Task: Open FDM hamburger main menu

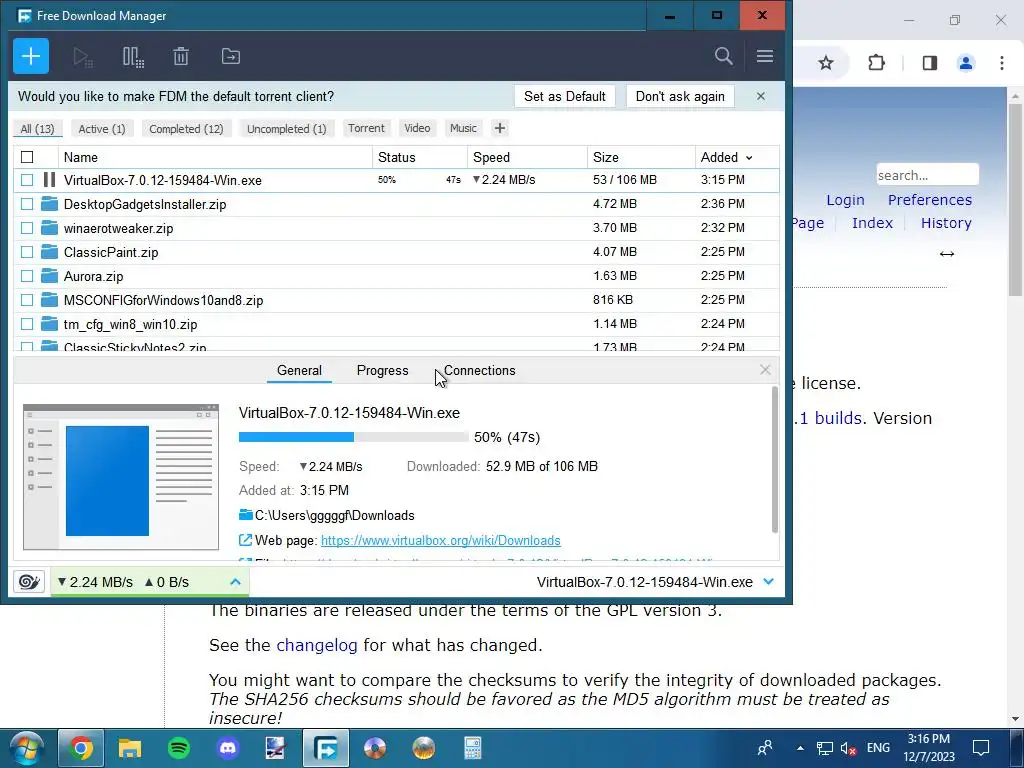Action: 765,56
